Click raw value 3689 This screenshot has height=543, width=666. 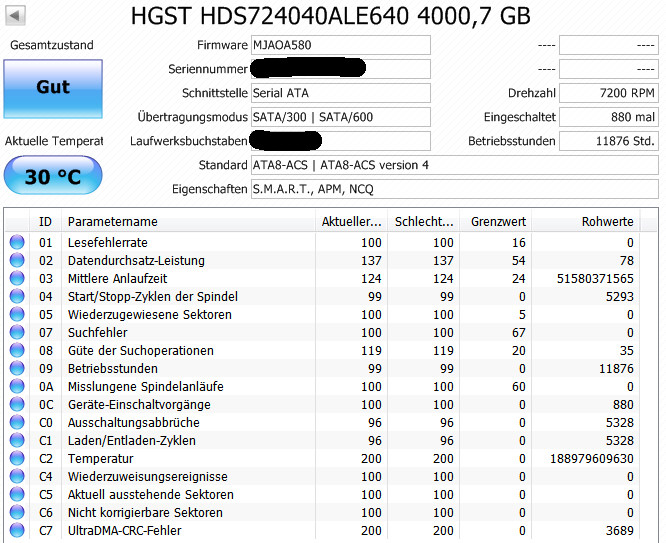pos(620,531)
